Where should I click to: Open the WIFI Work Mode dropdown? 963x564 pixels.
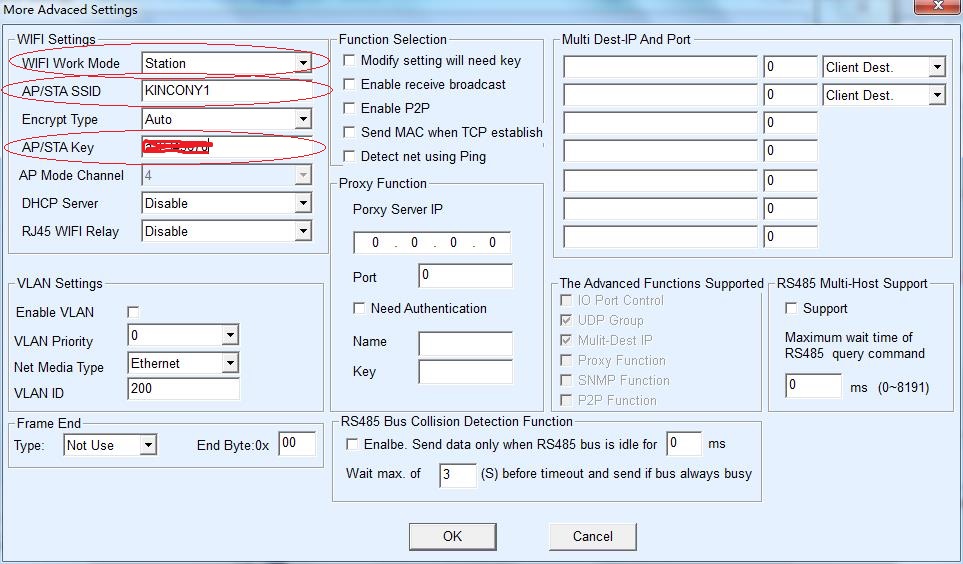[x=302, y=63]
